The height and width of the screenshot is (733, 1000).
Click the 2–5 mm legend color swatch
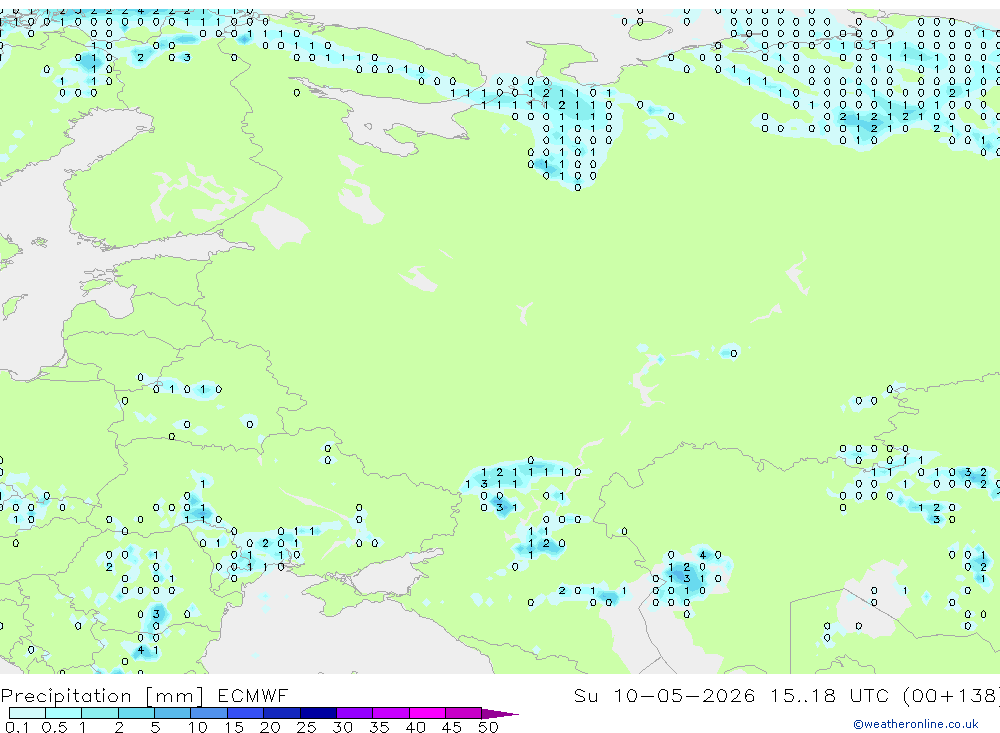(136, 713)
